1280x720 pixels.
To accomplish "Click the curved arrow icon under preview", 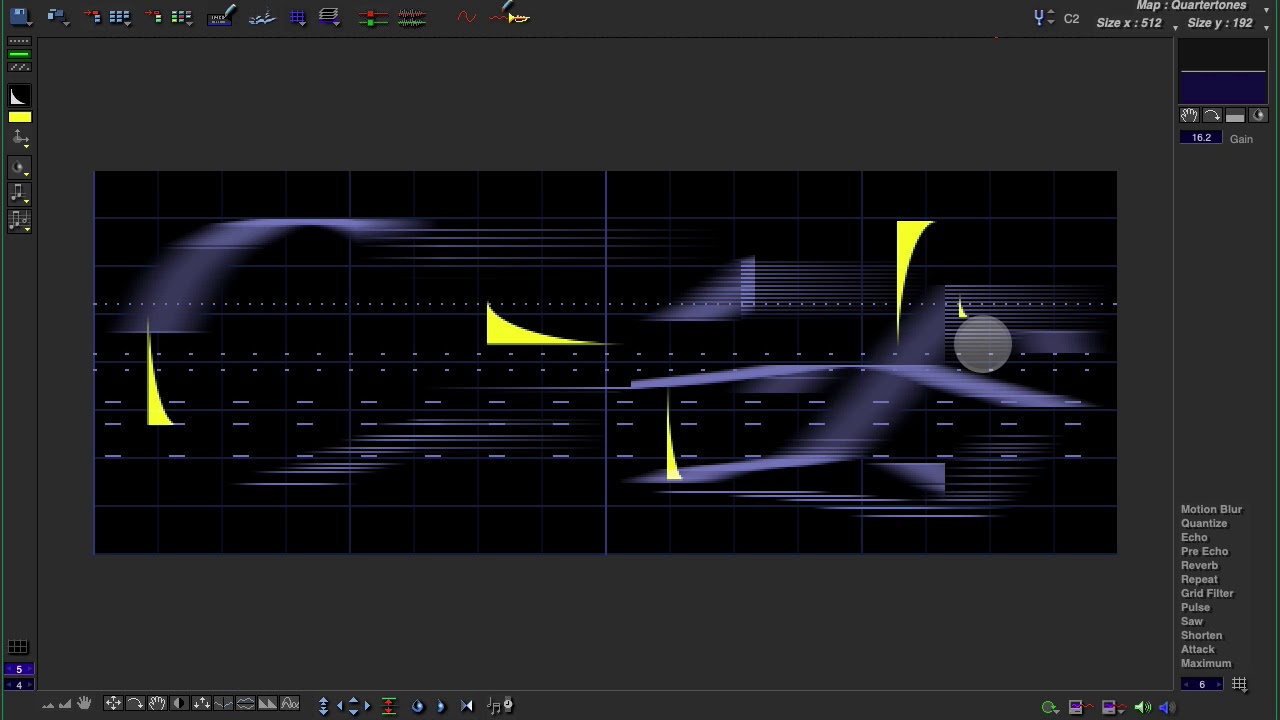I will click(x=1212, y=116).
